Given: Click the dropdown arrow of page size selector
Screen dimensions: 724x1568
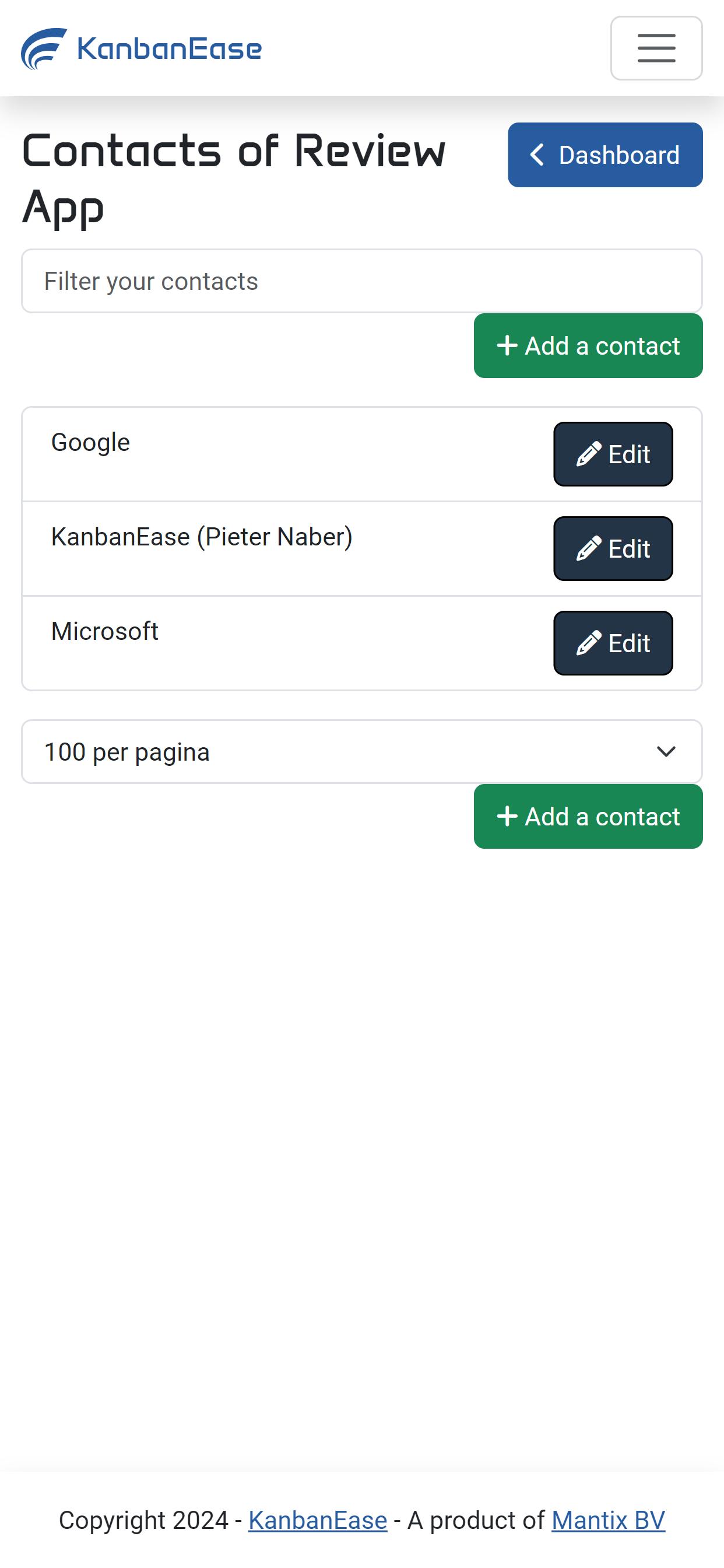Looking at the screenshot, I should 666,752.
